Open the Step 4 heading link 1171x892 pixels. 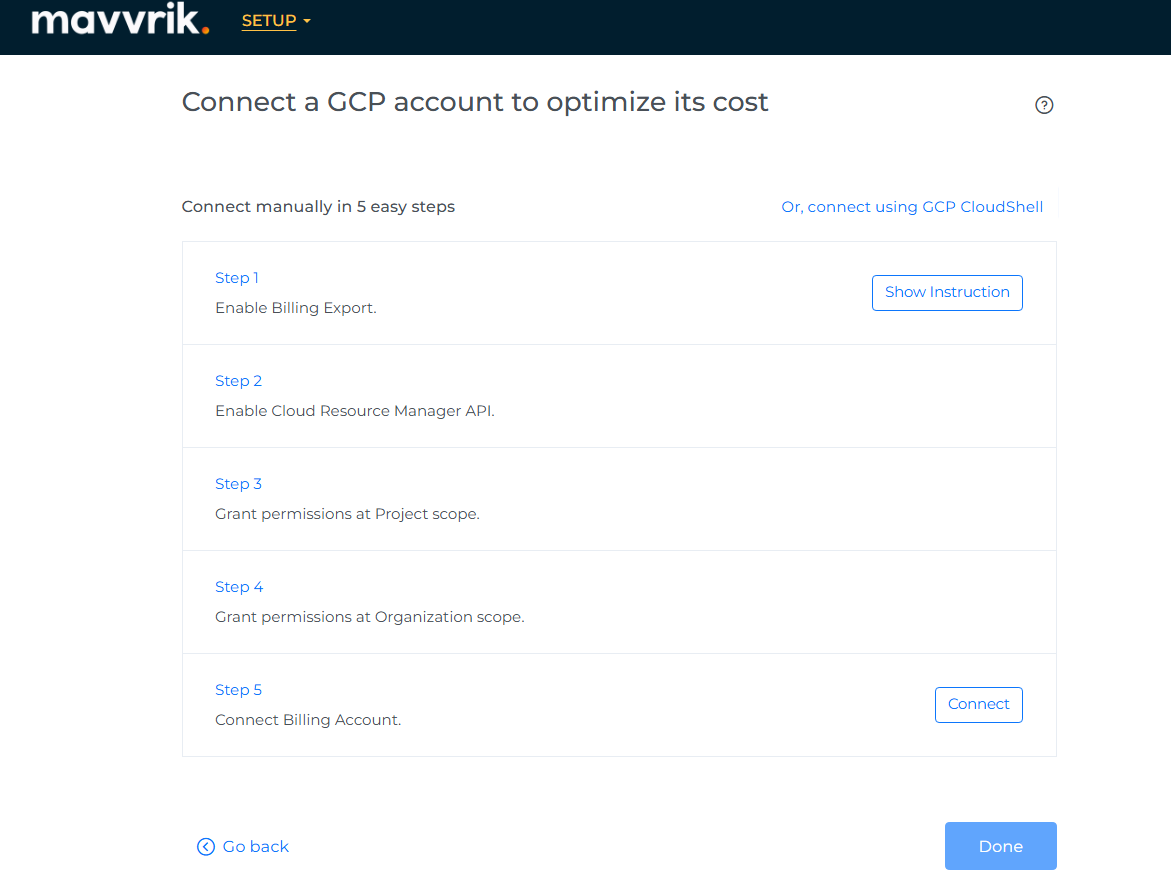coord(239,587)
